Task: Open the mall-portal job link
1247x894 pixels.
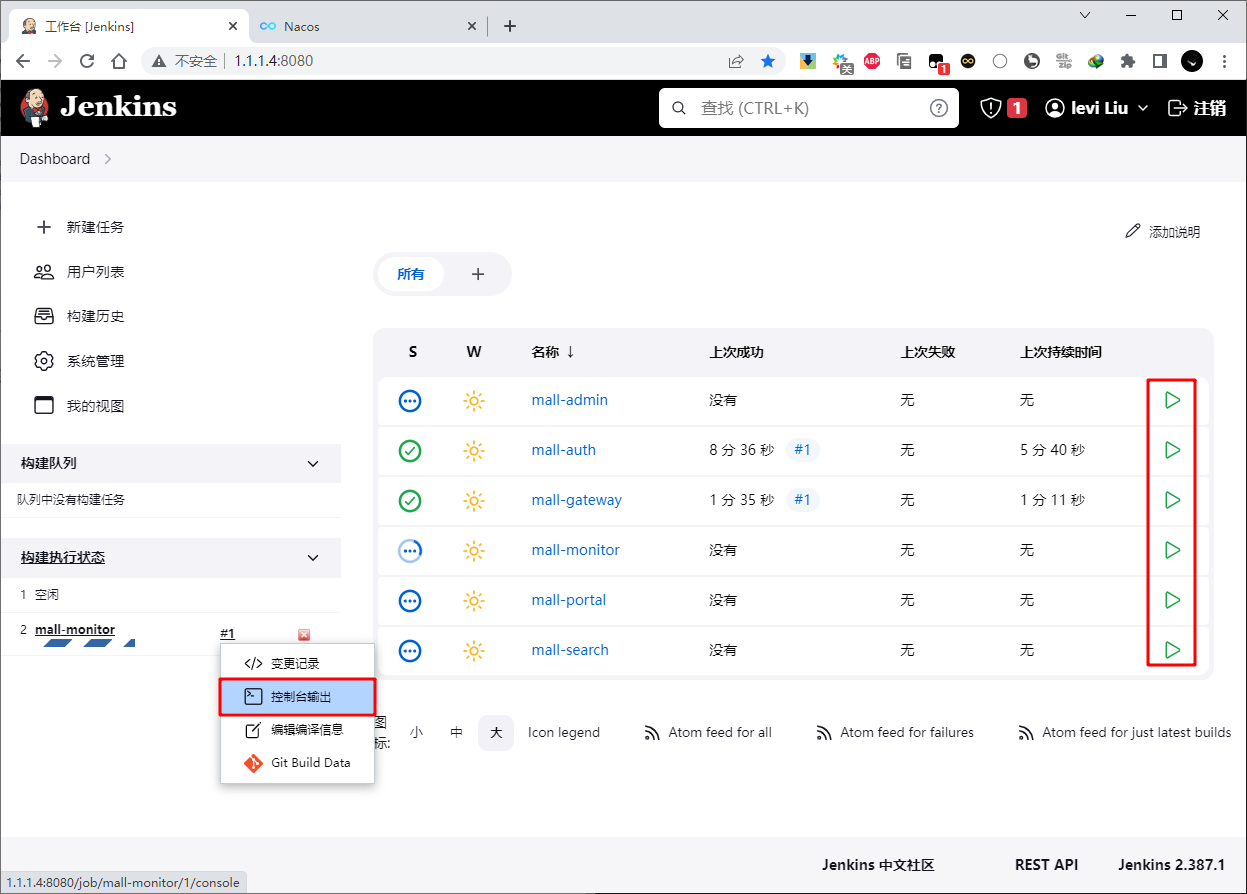Action: click(568, 600)
